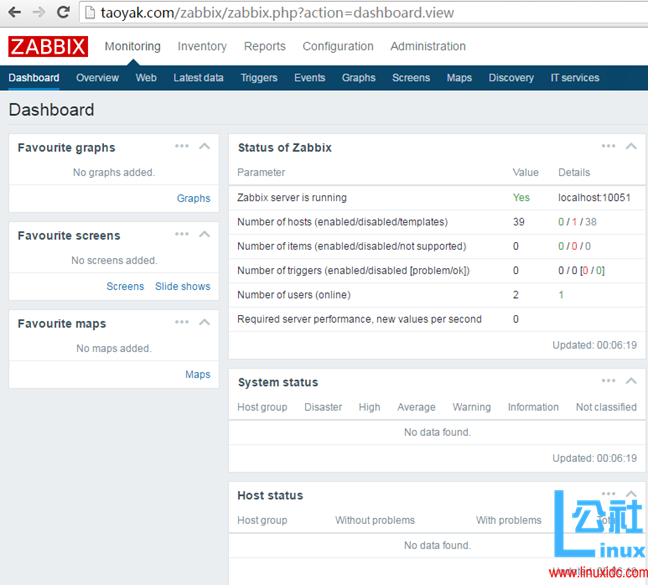Click the browser forward arrow

(39, 12)
